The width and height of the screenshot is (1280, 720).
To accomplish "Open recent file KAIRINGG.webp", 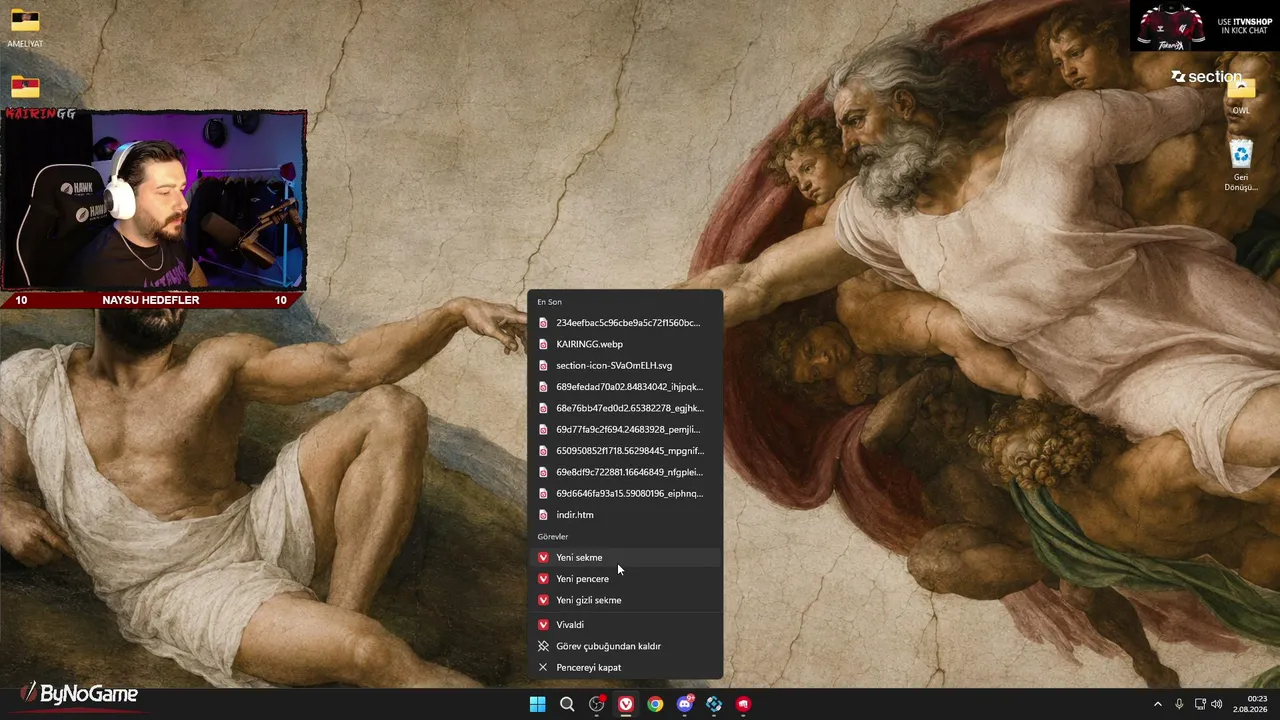I will [x=625, y=344].
